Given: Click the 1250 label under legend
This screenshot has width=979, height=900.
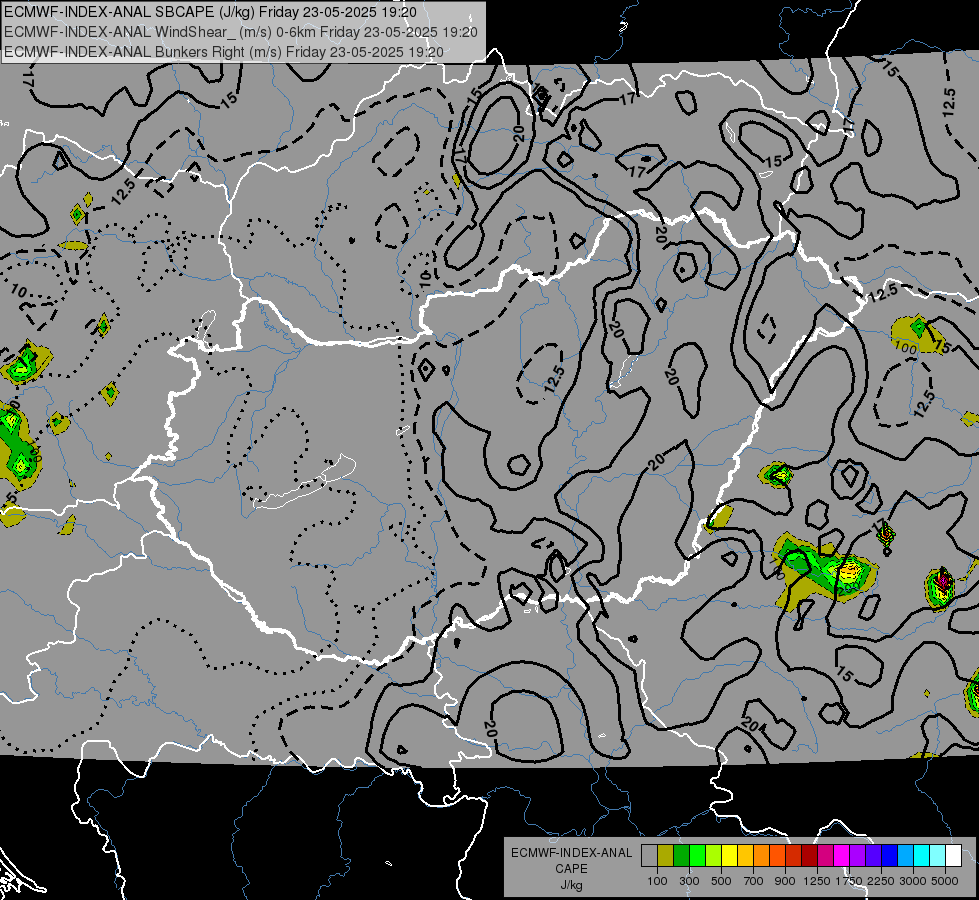Looking at the screenshot, I should coord(817,881).
